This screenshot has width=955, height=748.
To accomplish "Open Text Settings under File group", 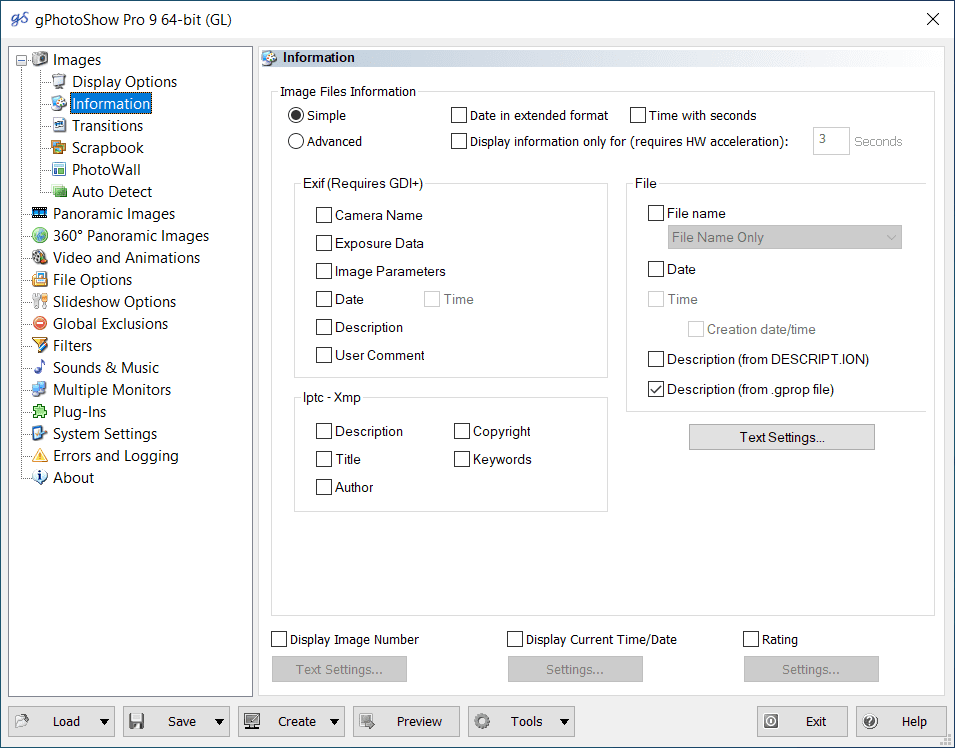I will tap(781, 437).
